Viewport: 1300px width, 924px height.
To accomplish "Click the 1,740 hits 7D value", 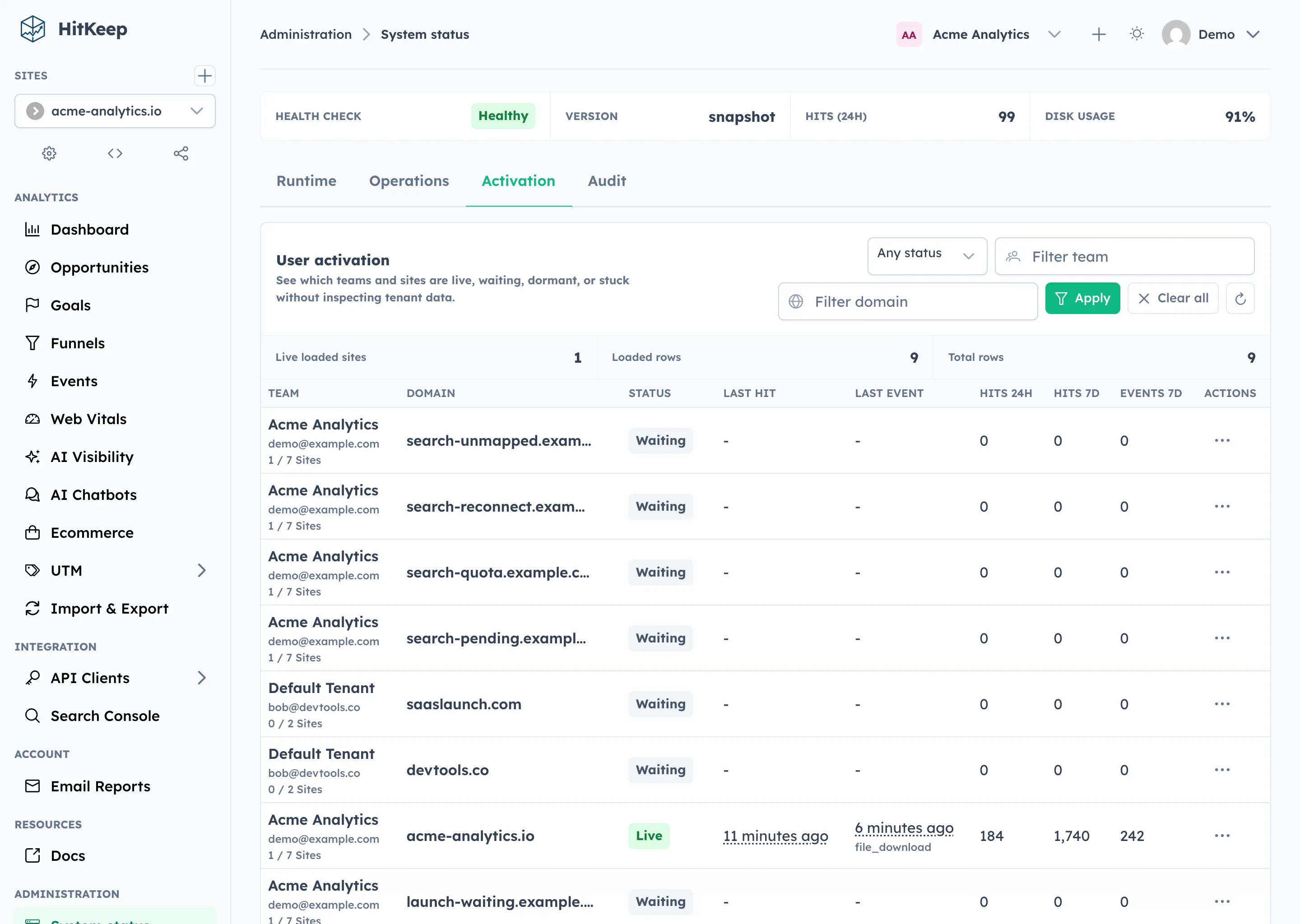I will (1071, 836).
